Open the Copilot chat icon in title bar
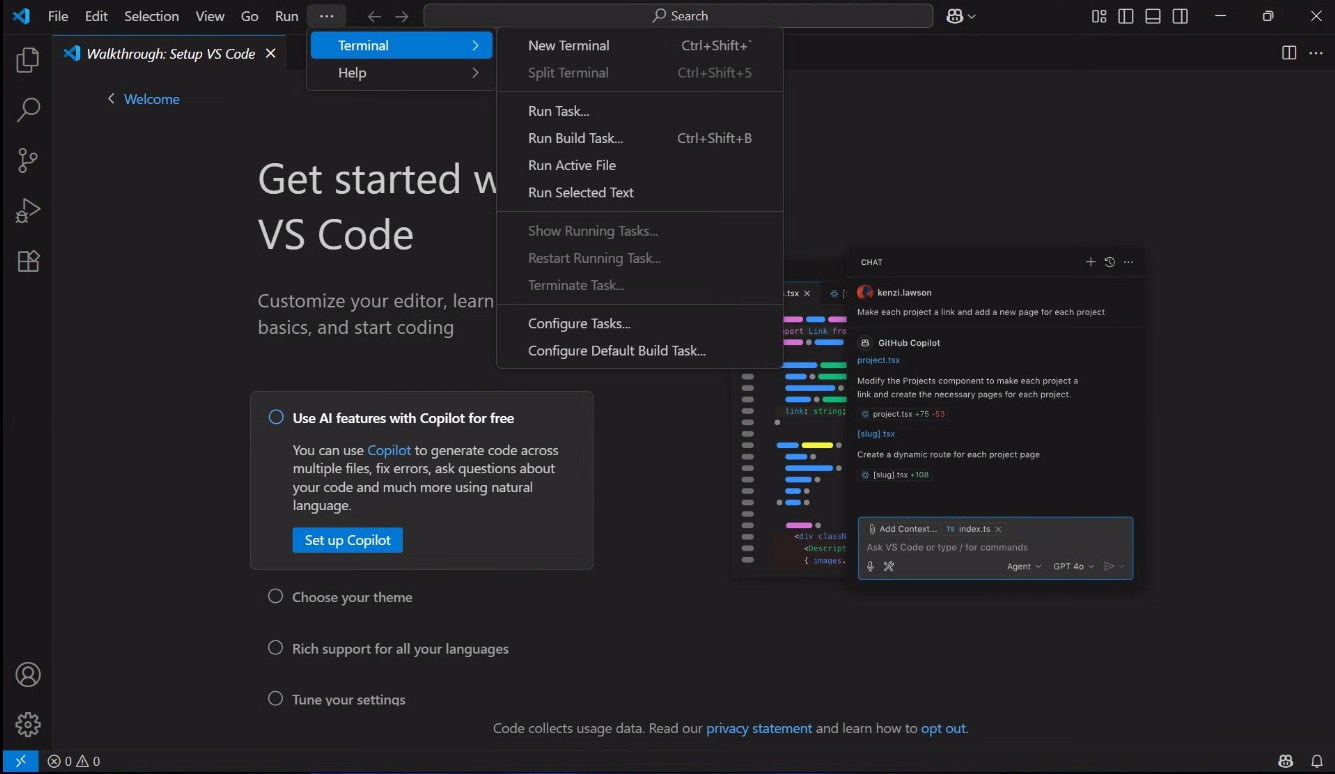Screen dimensions: 1335x774 coord(955,16)
